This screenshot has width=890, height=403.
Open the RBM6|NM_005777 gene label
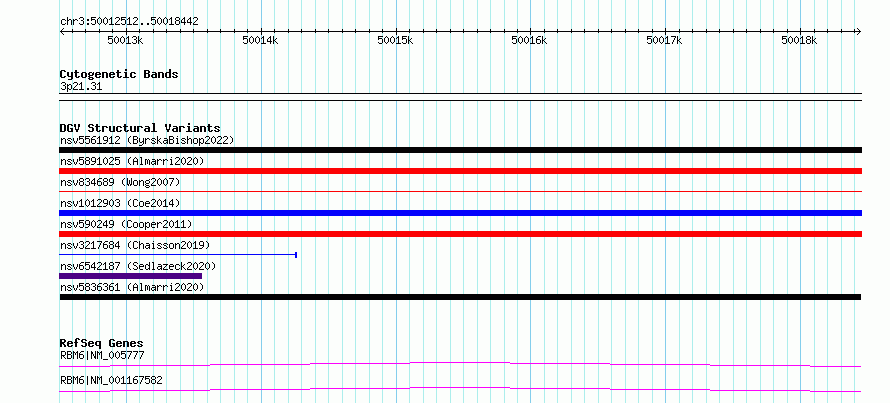[x=102, y=355]
